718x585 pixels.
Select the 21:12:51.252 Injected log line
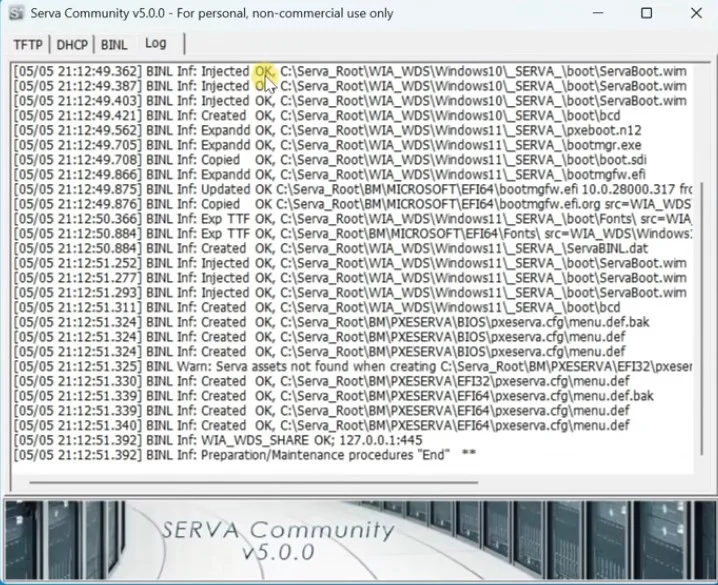[350, 263]
